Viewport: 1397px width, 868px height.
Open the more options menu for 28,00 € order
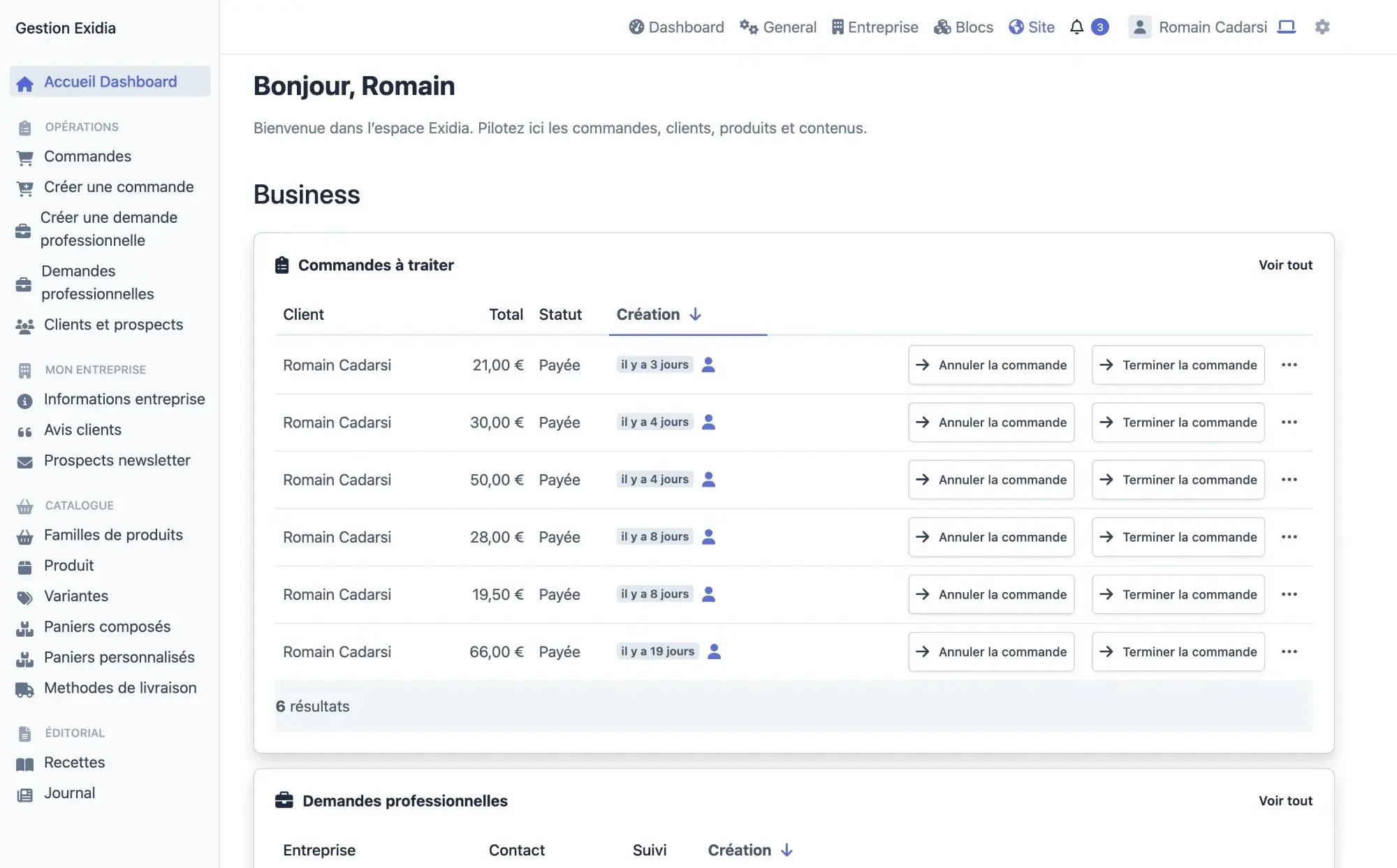(1289, 536)
